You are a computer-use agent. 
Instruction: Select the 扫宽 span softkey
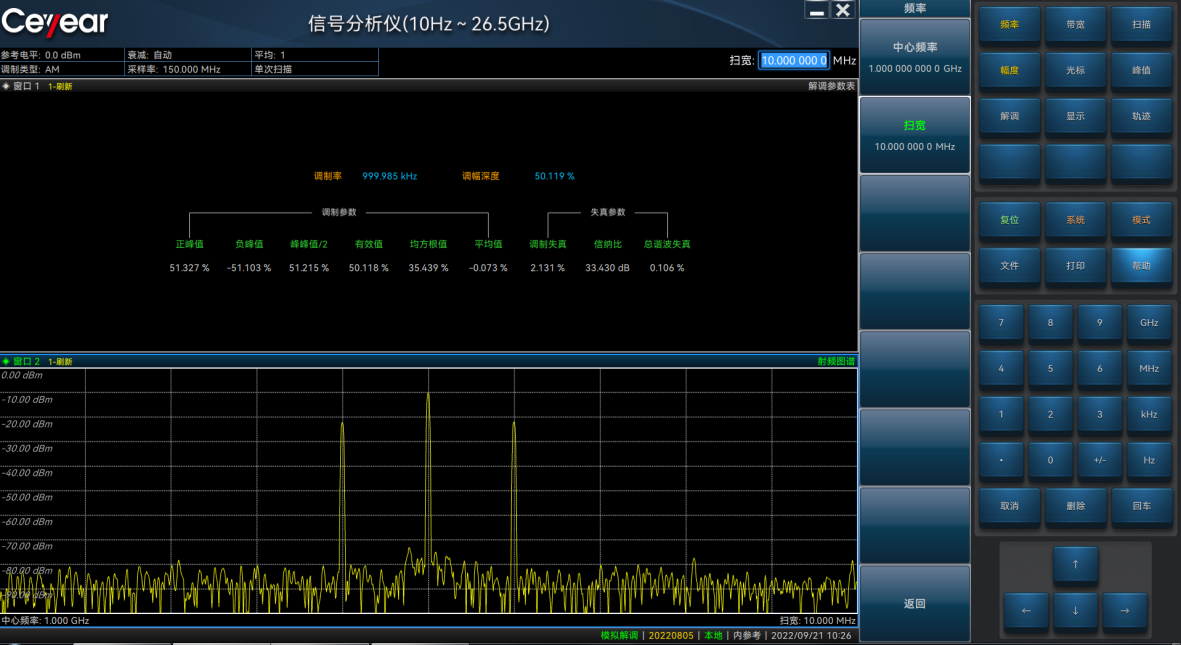pyautogui.click(x=914, y=135)
